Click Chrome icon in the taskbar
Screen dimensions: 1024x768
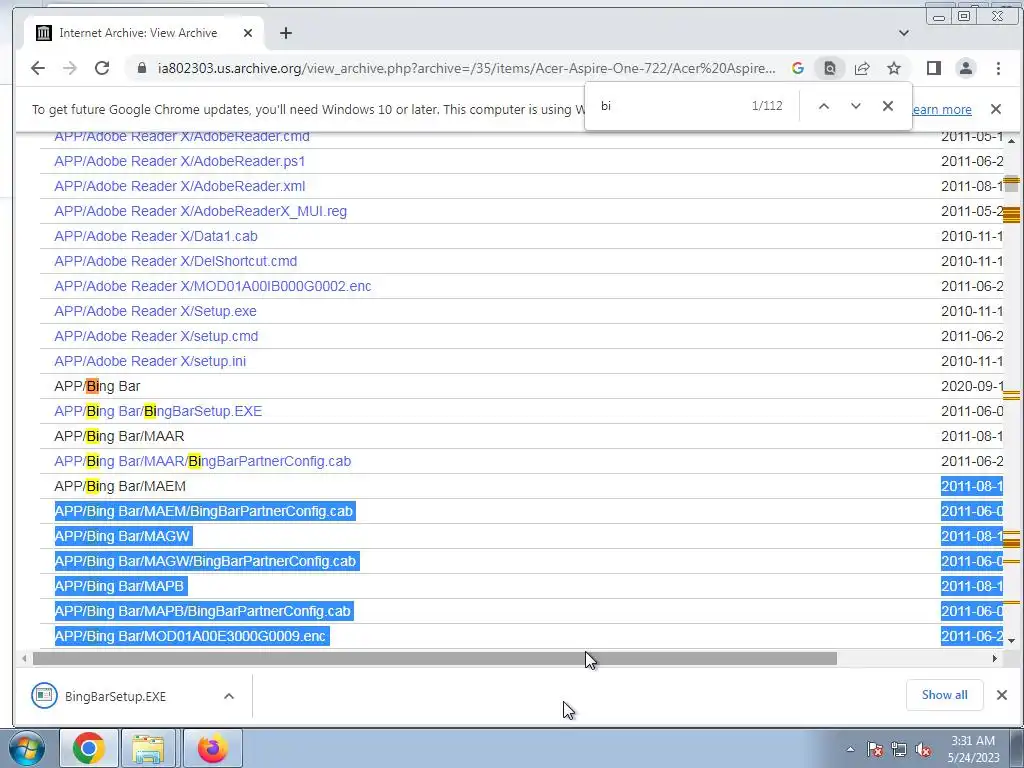click(x=89, y=748)
